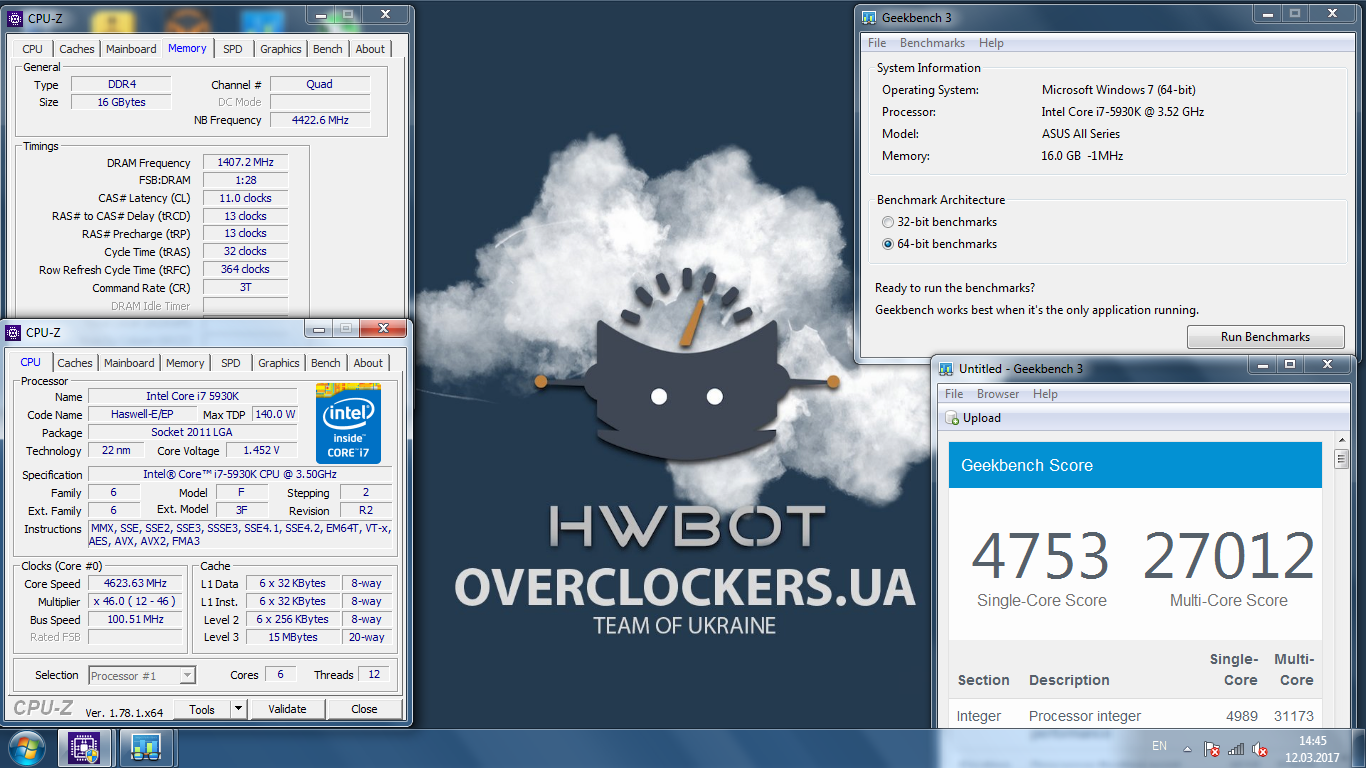
Task: Switch to Graphics tab in top CPU-Z window
Action: (281, 49)
